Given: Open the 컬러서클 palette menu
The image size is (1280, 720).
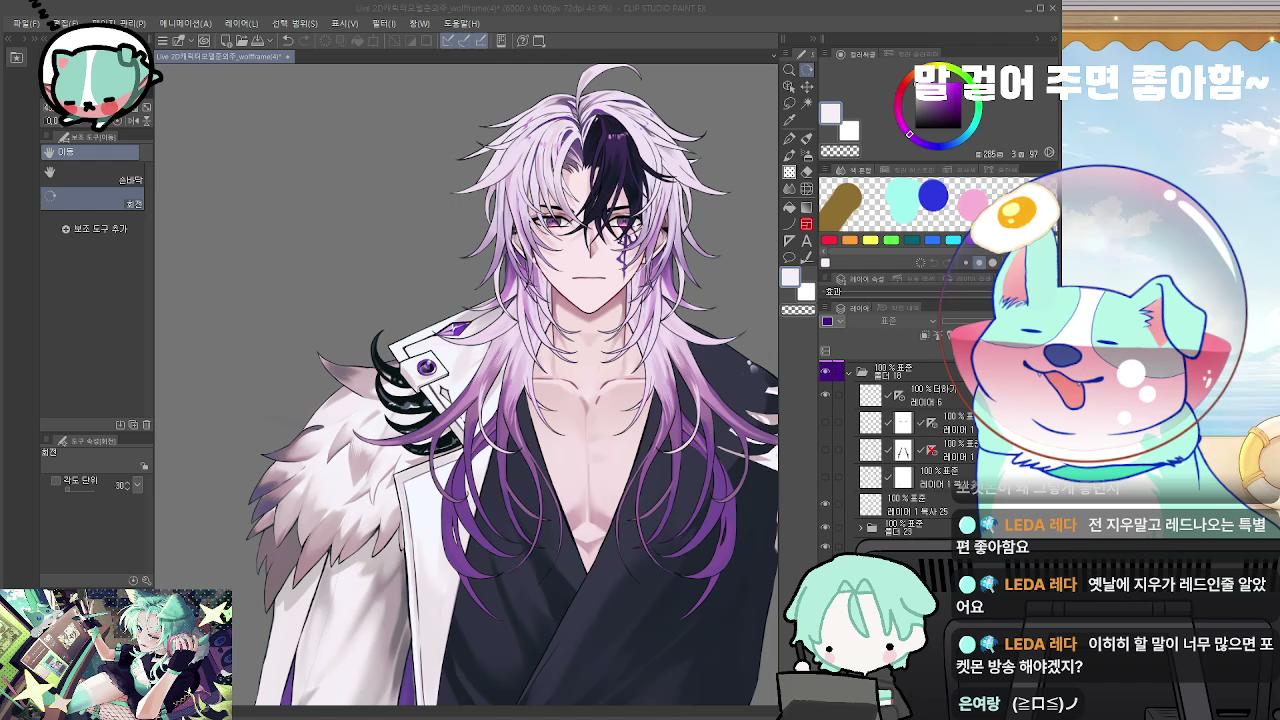Looking at the screenshot, I should 826,54.
